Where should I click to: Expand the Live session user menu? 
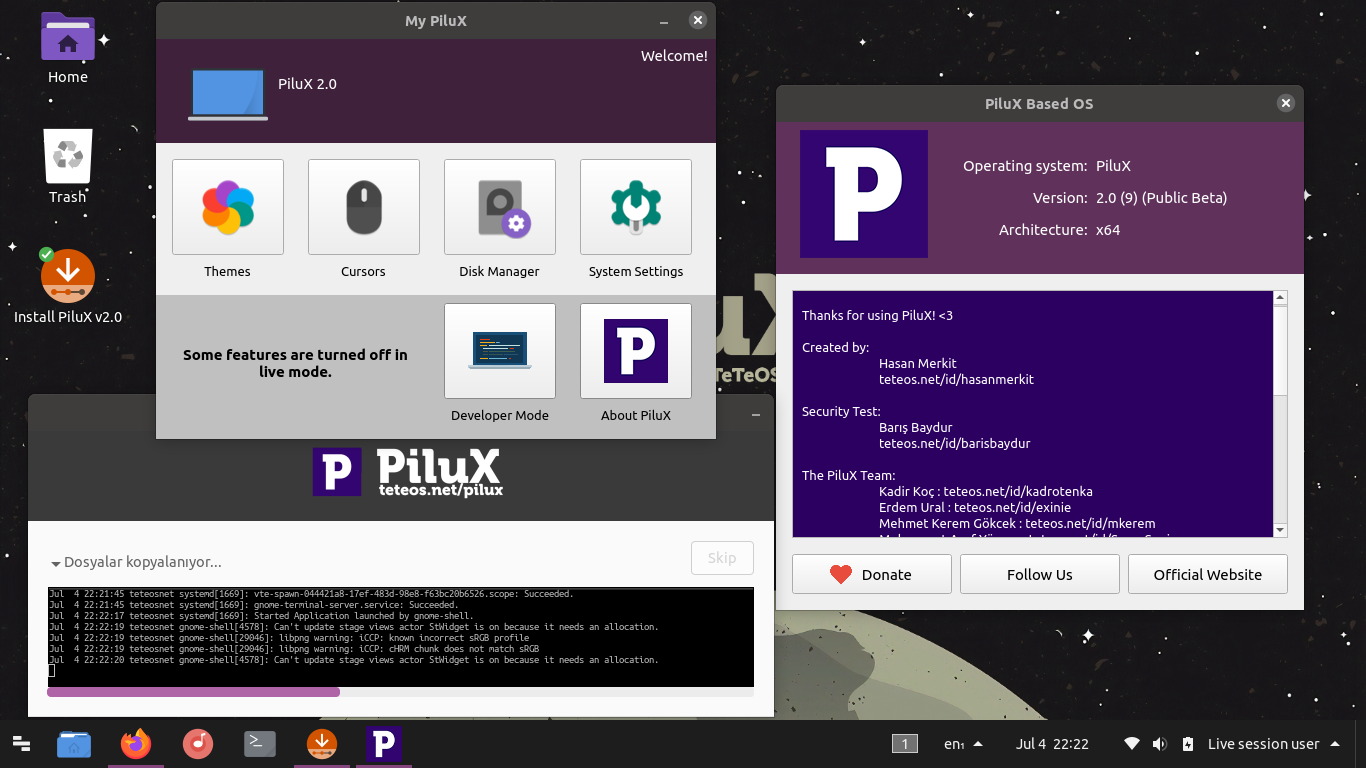tap(1273, 744)
